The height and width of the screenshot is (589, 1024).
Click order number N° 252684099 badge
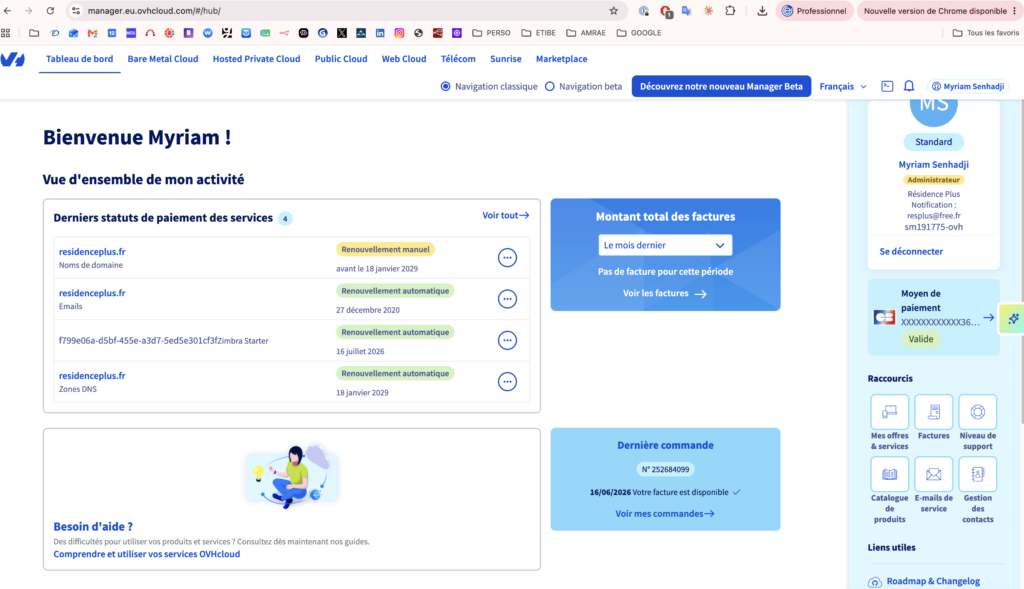665,470
